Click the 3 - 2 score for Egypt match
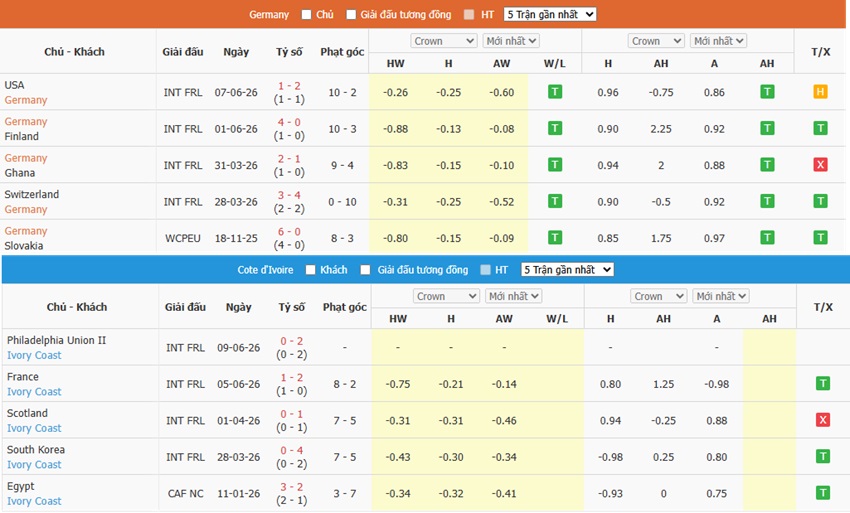The height and width of the screenshot is (513, 850). [x=292, y=486]
